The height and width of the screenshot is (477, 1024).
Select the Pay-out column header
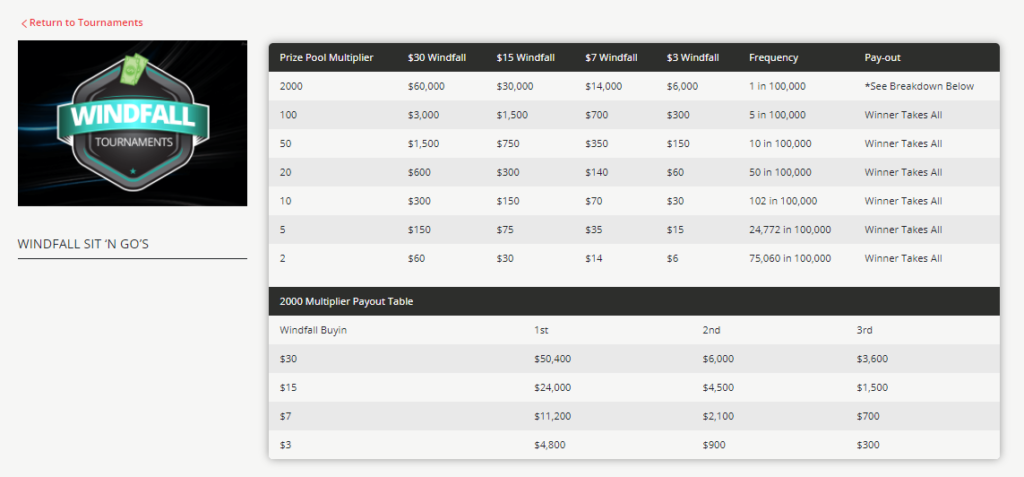[882, 58]
